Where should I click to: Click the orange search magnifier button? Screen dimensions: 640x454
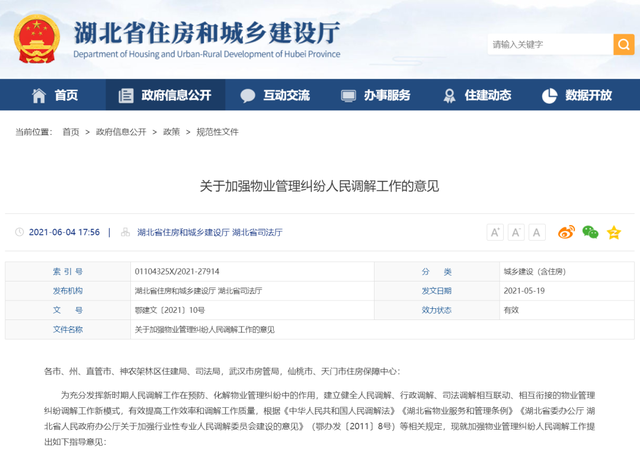pyautogui.click(x=622, y=45)
